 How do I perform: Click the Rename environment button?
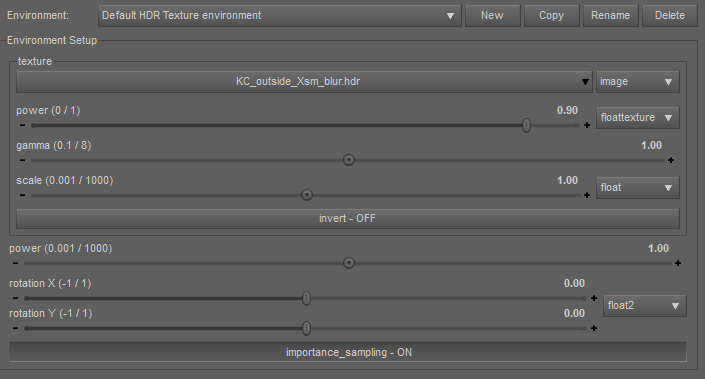(x=611, y=16)
